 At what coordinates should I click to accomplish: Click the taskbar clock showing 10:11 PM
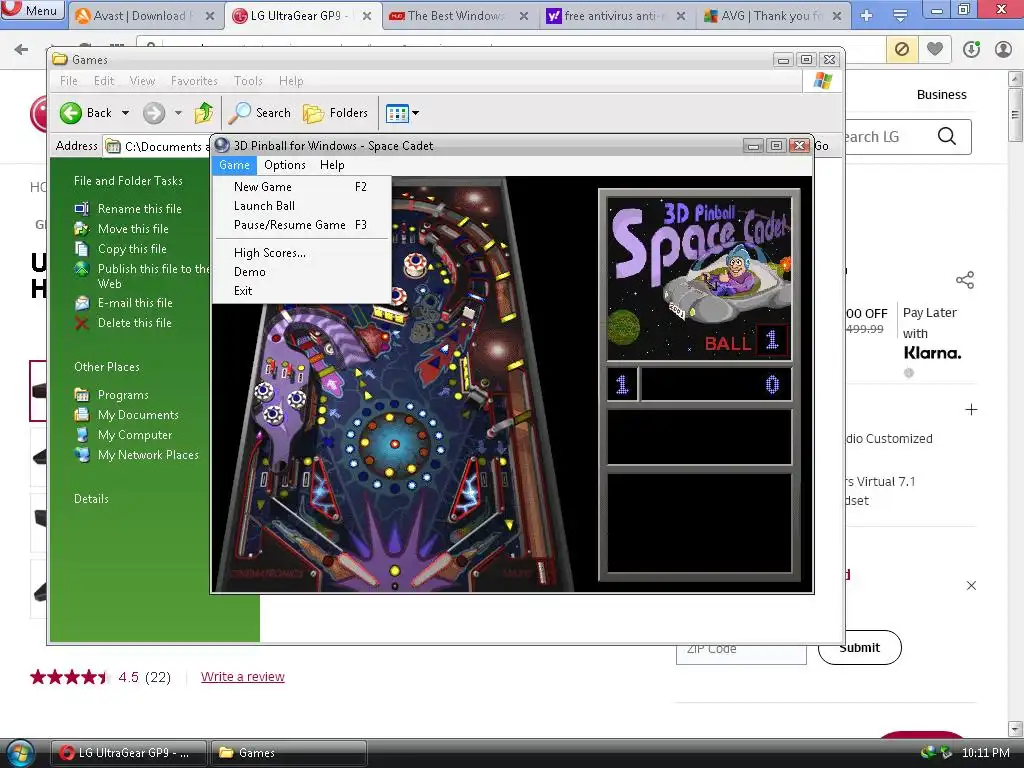[x=985, y=753]
